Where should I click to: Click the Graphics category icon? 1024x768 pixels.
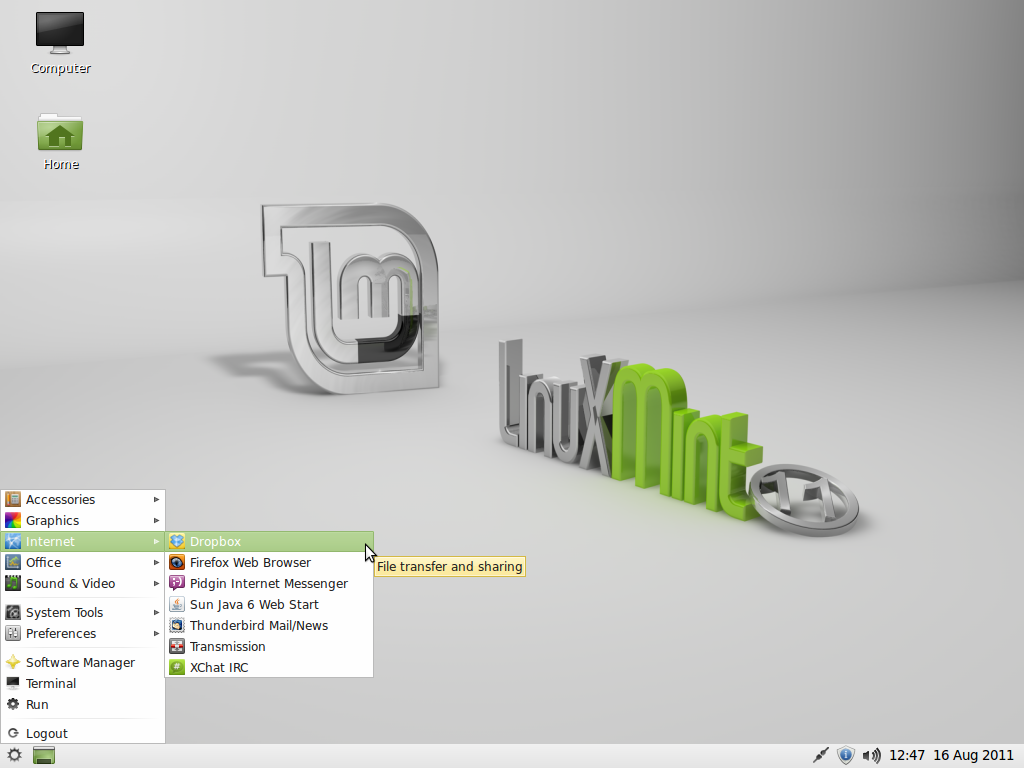pyautogui.click(x=13, y=520)
